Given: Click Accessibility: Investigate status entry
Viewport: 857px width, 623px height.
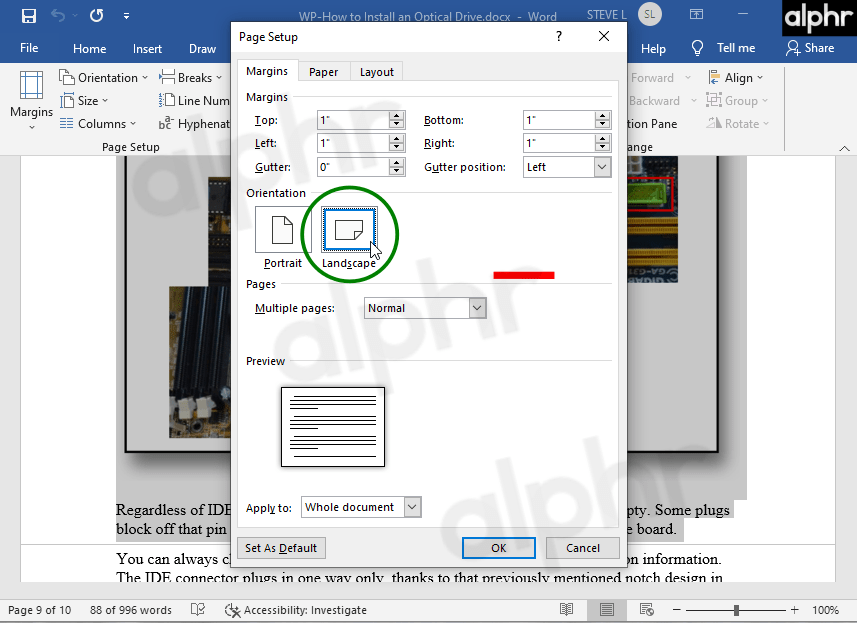Looking at the screenshot, I should pyautogui.click(x=296, y=610).
